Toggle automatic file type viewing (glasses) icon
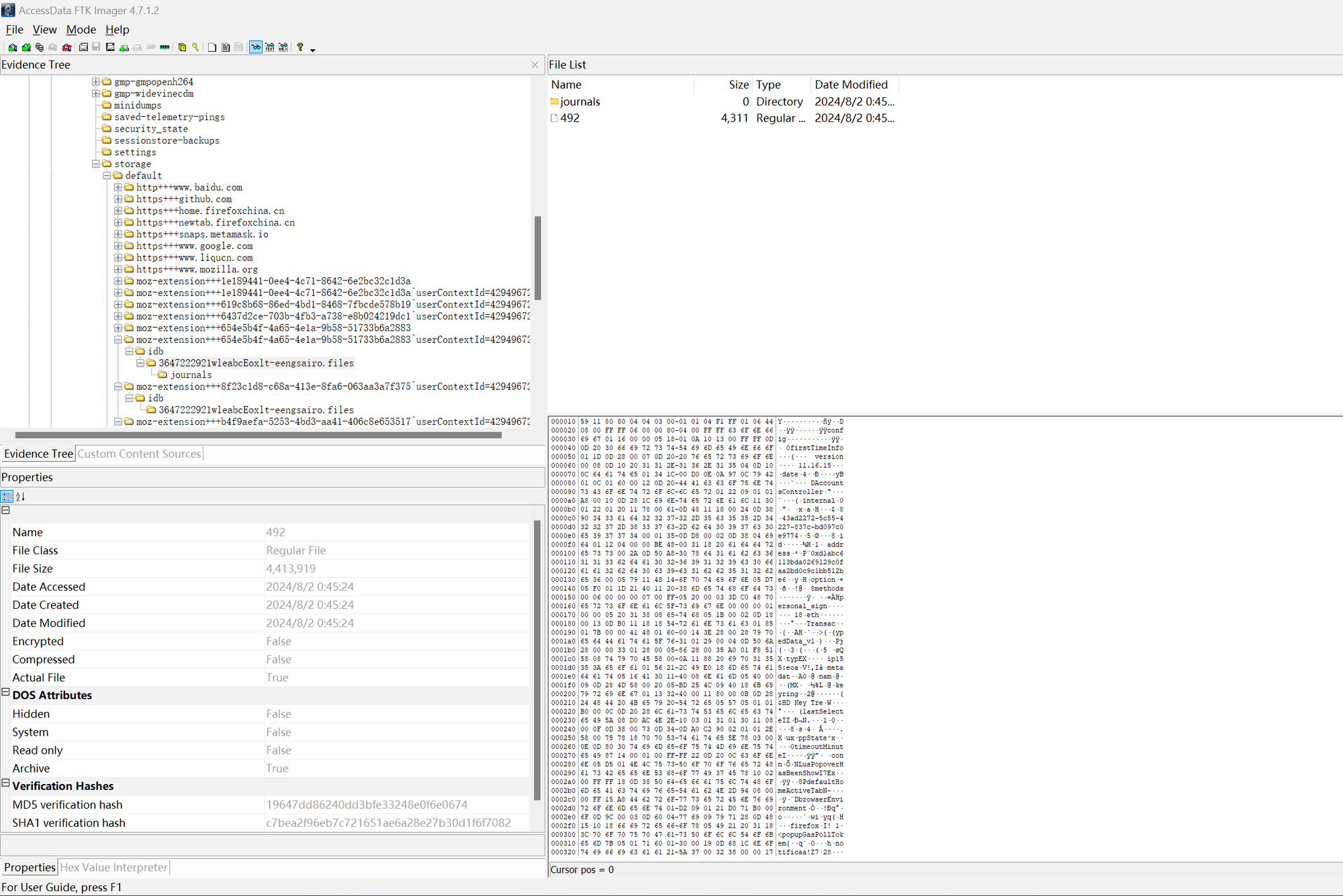The image size is (1343, 896). 256,48
